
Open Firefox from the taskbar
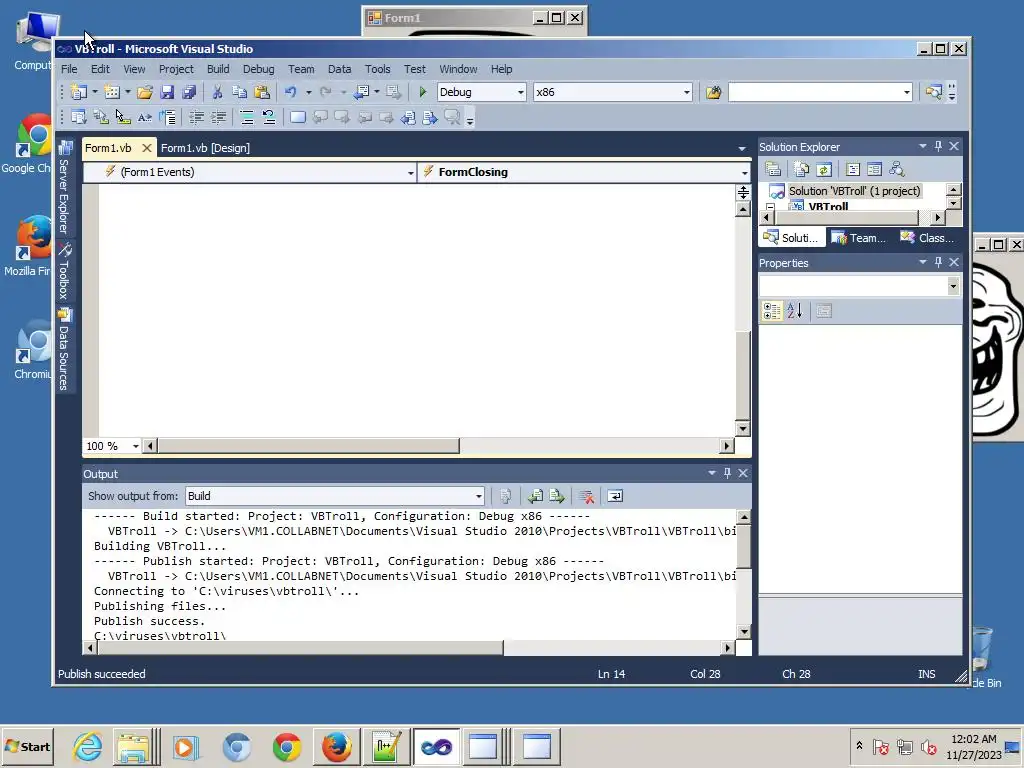(x=337, y=746)
